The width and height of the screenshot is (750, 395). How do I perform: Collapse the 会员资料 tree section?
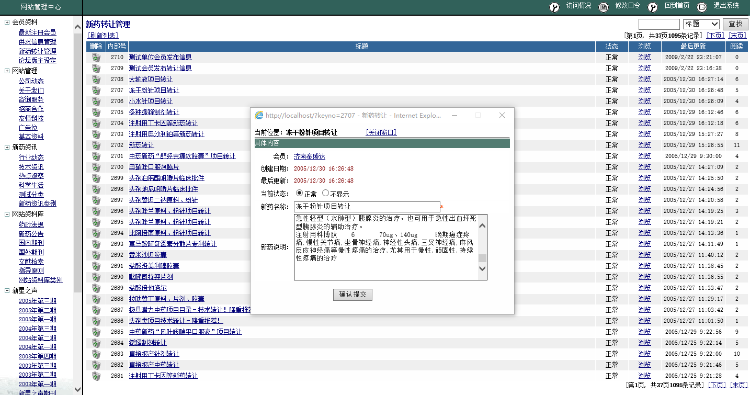(7, 22)
